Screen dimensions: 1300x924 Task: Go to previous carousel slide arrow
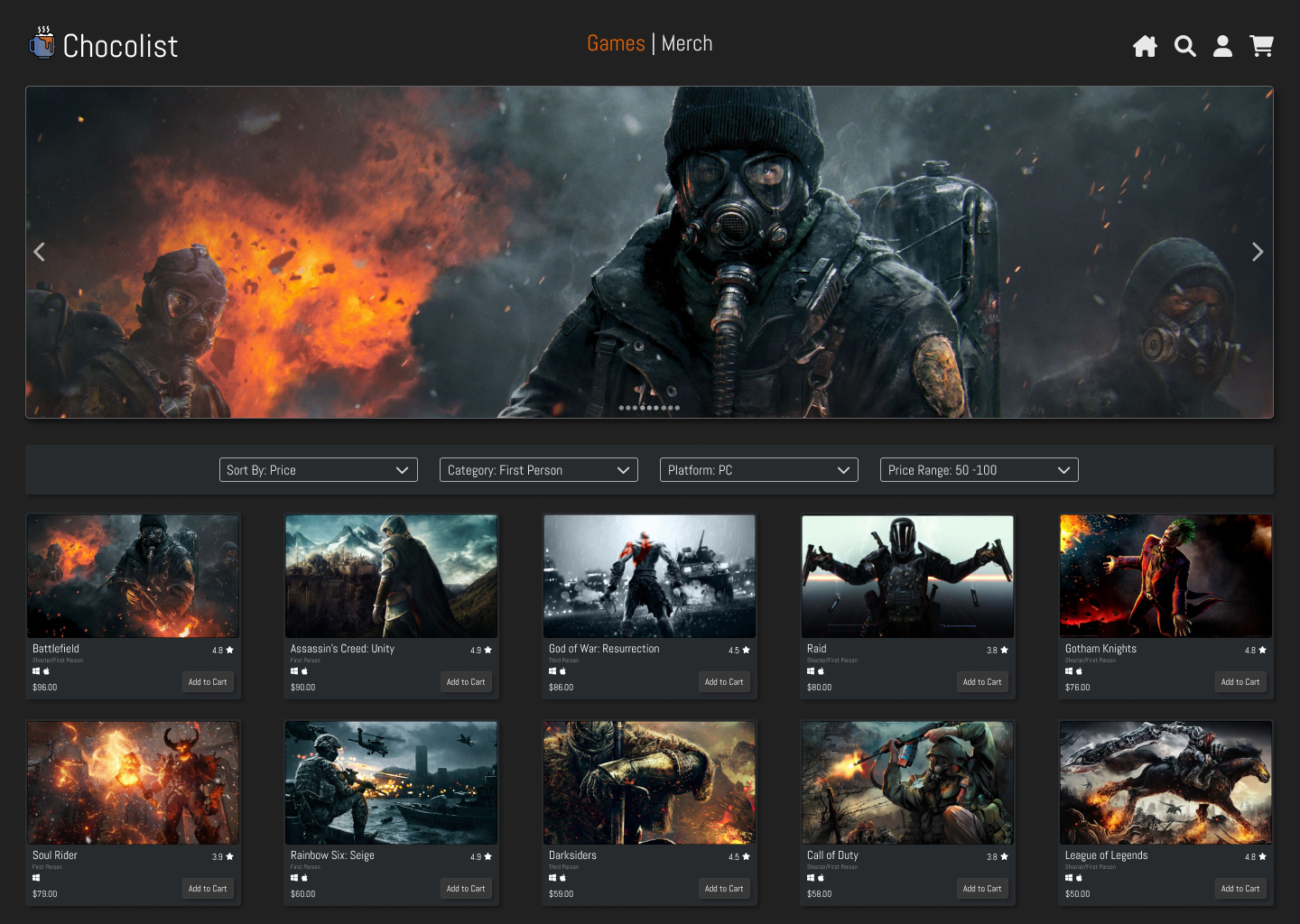click(39, 252)
